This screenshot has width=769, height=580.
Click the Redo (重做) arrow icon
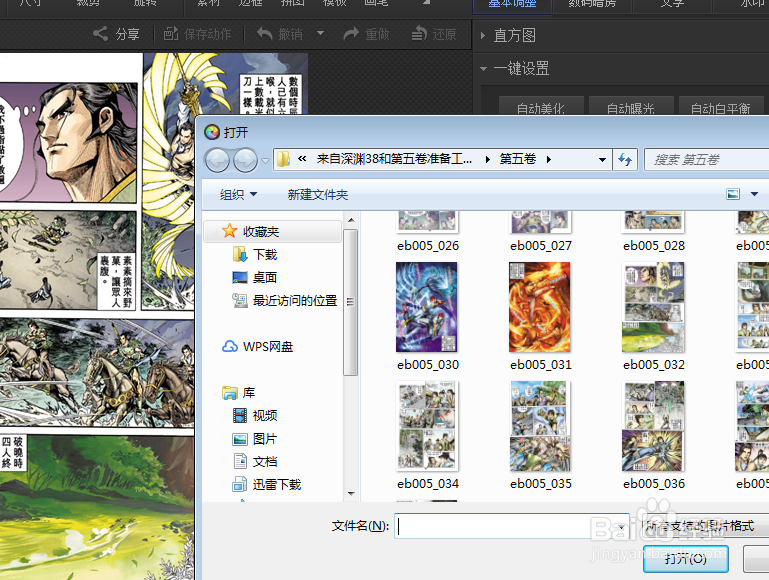(x=351, y=34)
